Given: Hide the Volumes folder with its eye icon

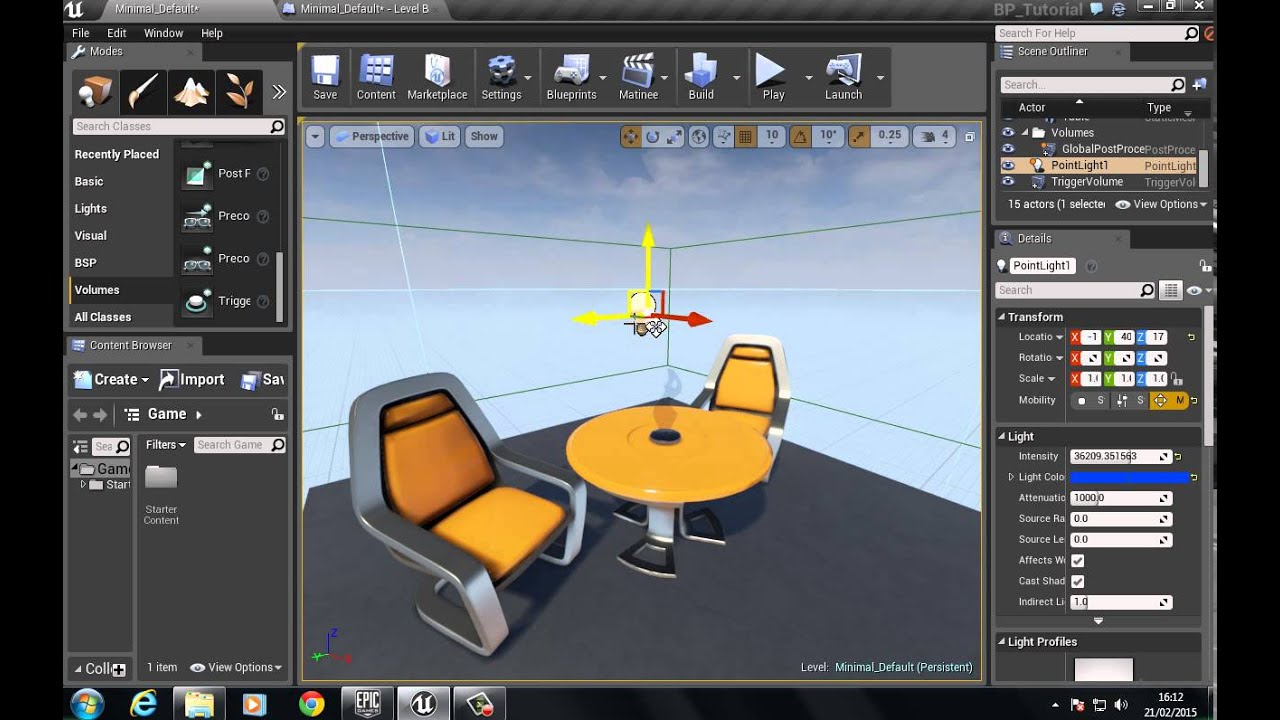Looking at the screenshot, I should pyautogui.click(x=1008, y=132).
